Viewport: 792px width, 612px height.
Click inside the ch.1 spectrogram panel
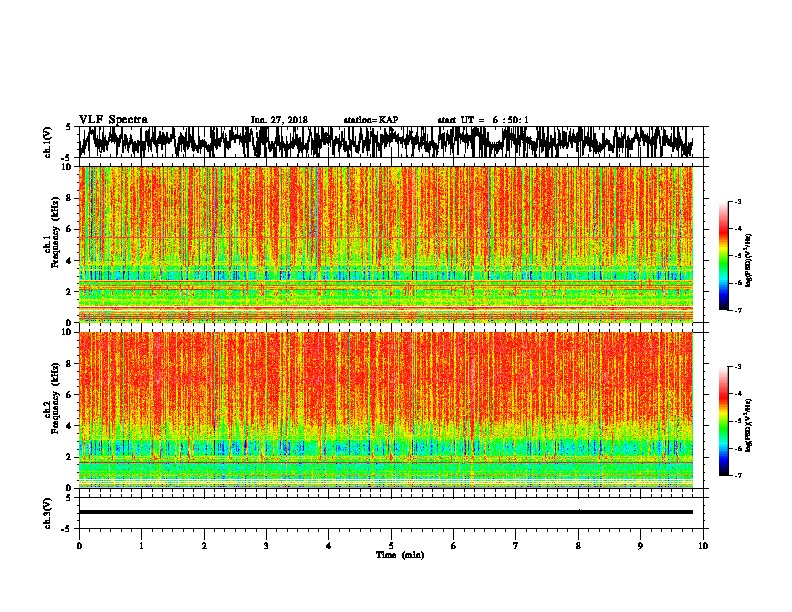coord(386,244)
